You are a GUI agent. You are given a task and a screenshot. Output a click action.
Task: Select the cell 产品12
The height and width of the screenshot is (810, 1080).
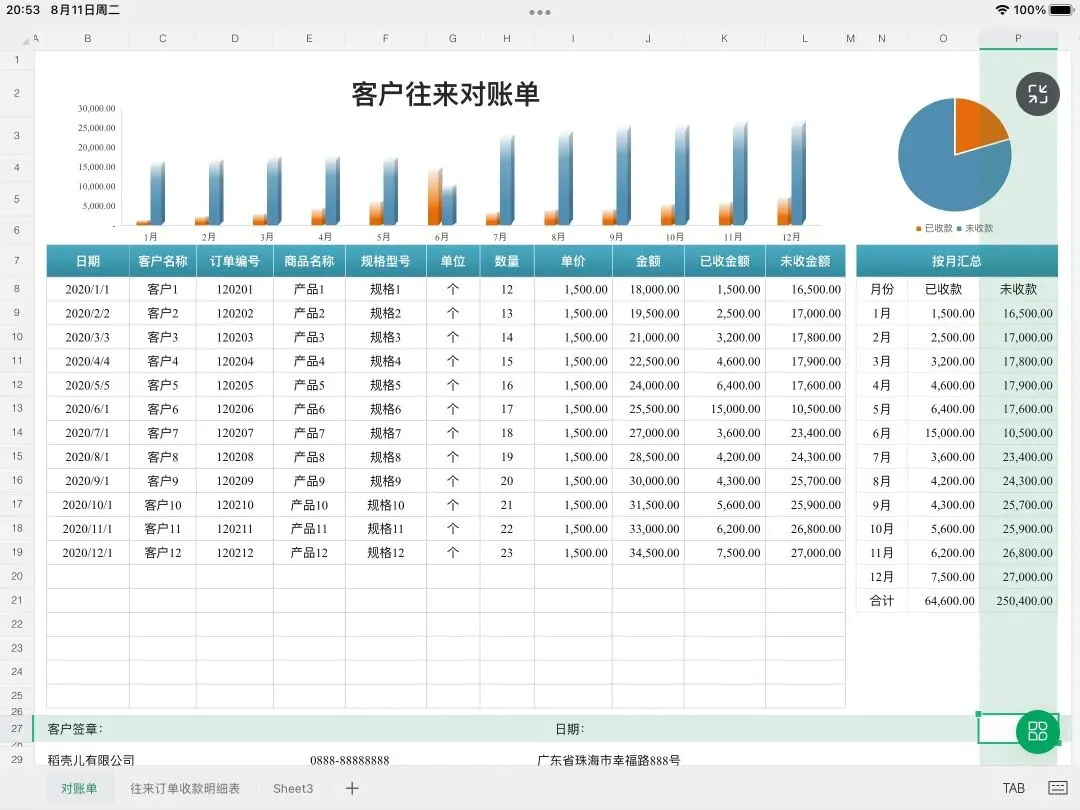pos(309,552)
